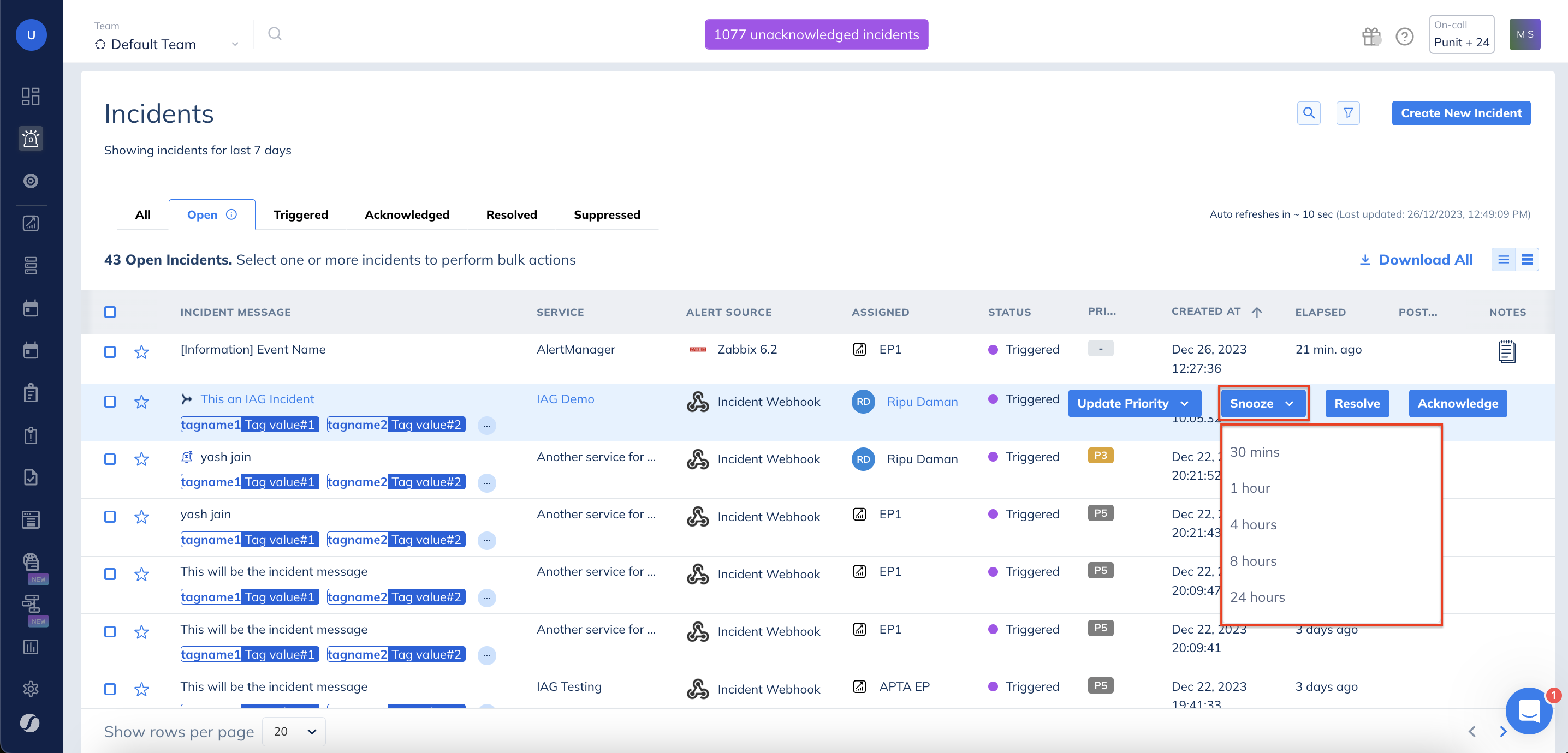
Task: Tick the checkbox for the first yash jain incident
Action: click(x=110, y=459)
